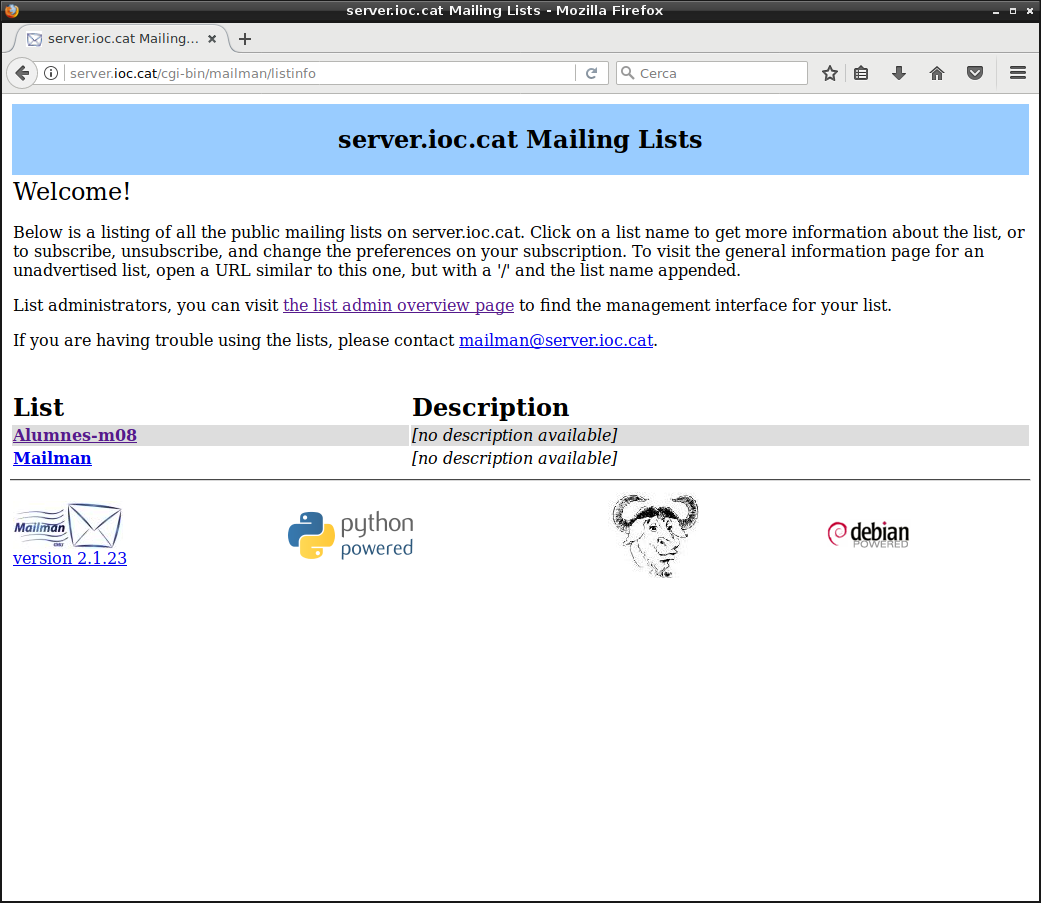Bookmark this page with the star icon
The height and width of the screenshot is (903, 1041).
click(x=829, y=73)
